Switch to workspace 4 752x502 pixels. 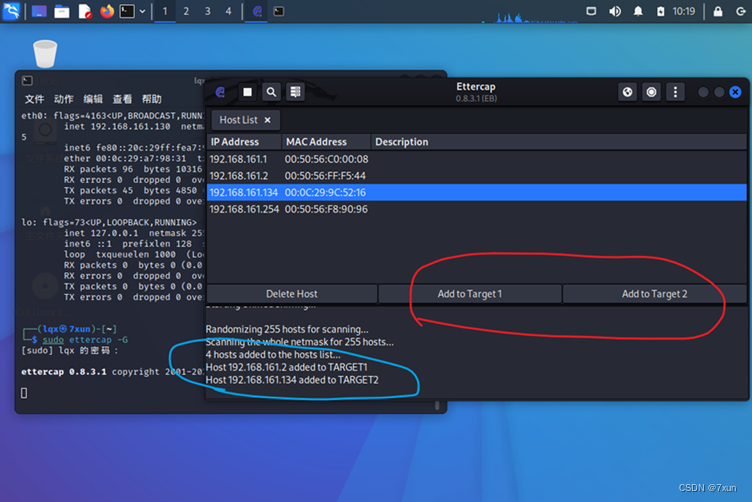(x=228, y=11)
